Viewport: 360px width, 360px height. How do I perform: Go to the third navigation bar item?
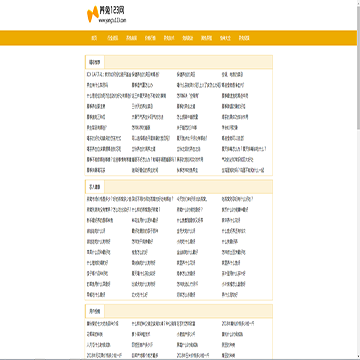[132, 38]
